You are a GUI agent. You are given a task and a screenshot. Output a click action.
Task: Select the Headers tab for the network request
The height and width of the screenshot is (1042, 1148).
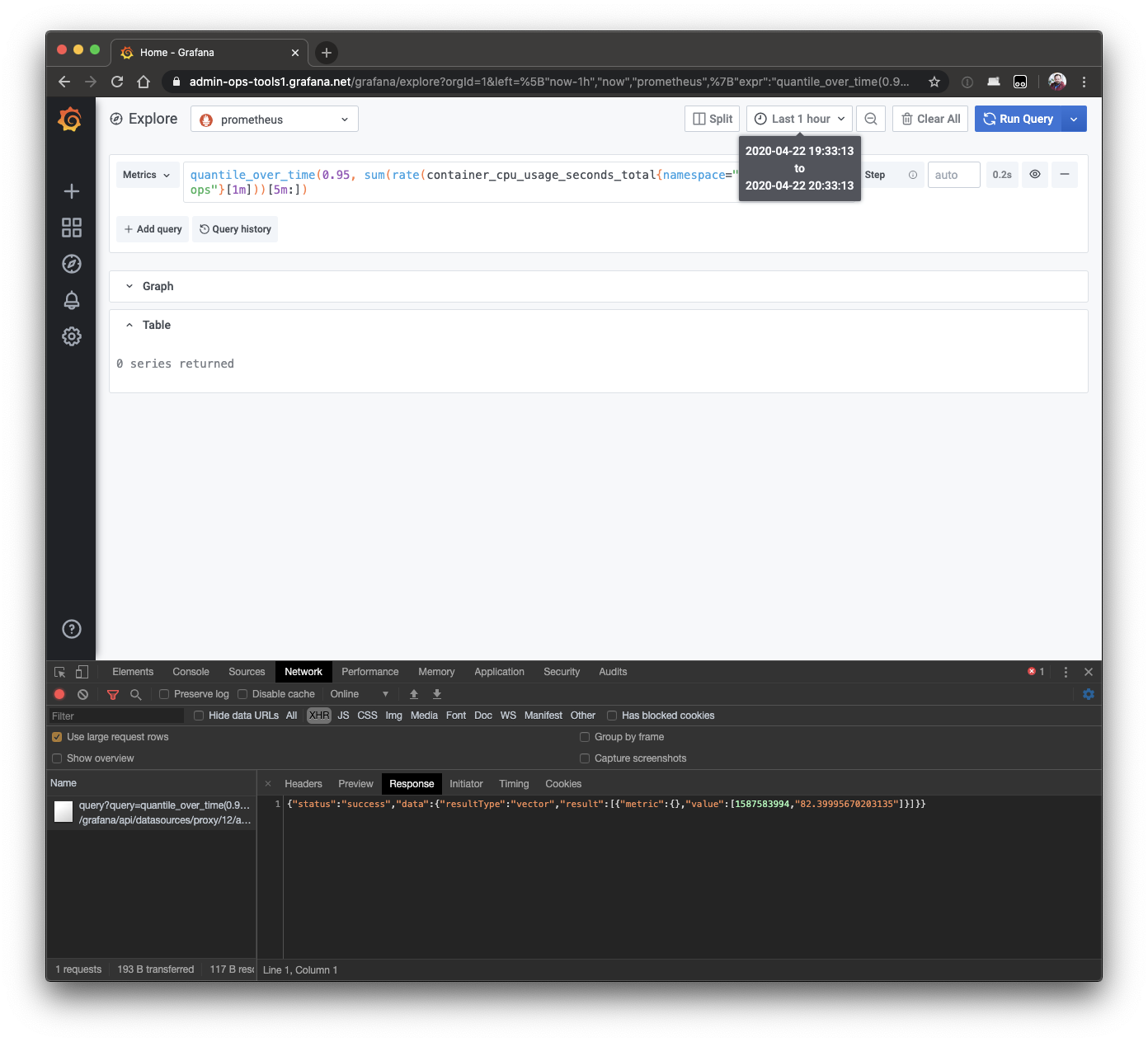[303, 783]
